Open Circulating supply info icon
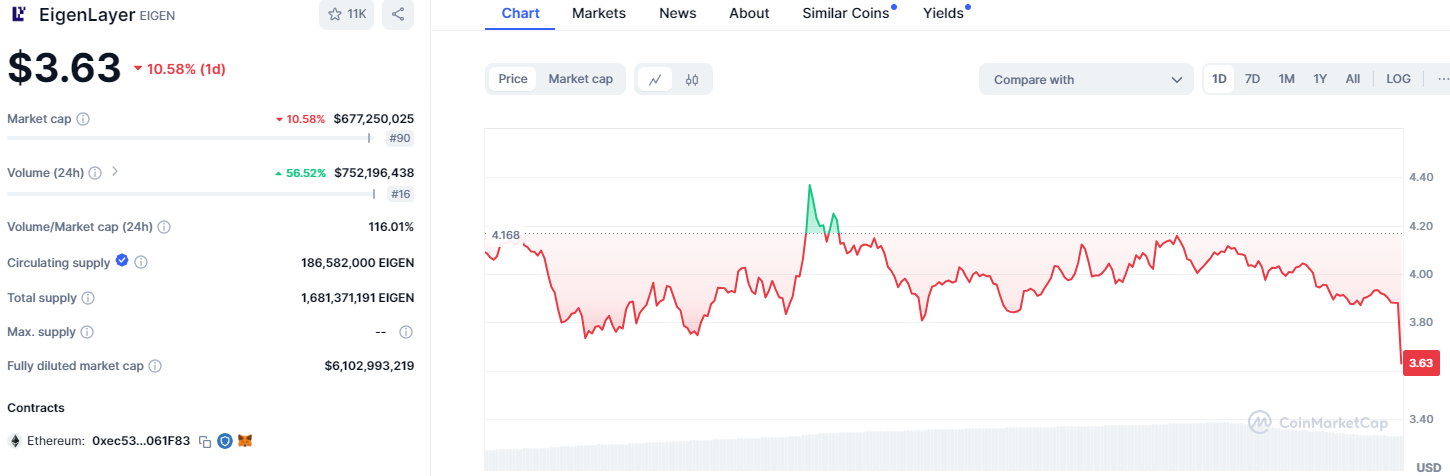Image resolution: width=1450 pixels, height=476 pixels. pyautogui.click(x=141, y=263)
